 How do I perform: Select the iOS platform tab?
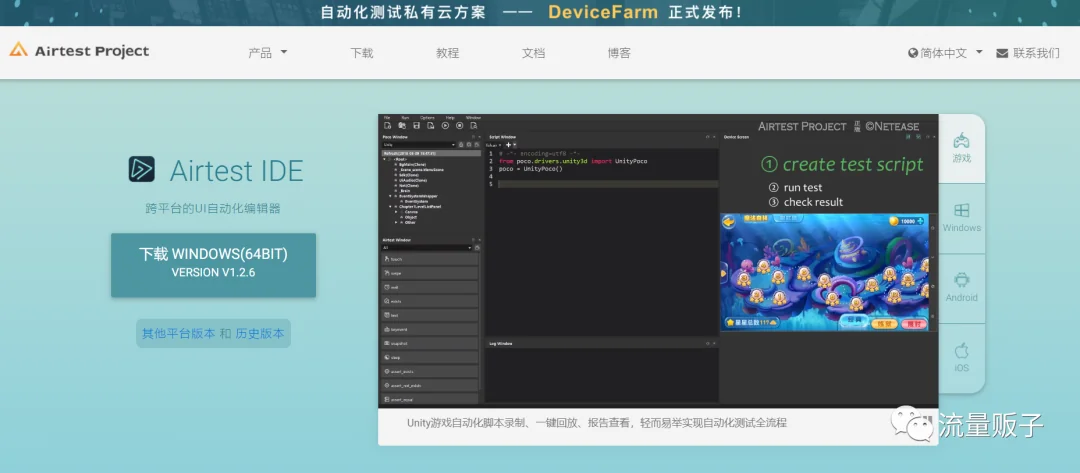pyautogui.click(x=962, y=358)
